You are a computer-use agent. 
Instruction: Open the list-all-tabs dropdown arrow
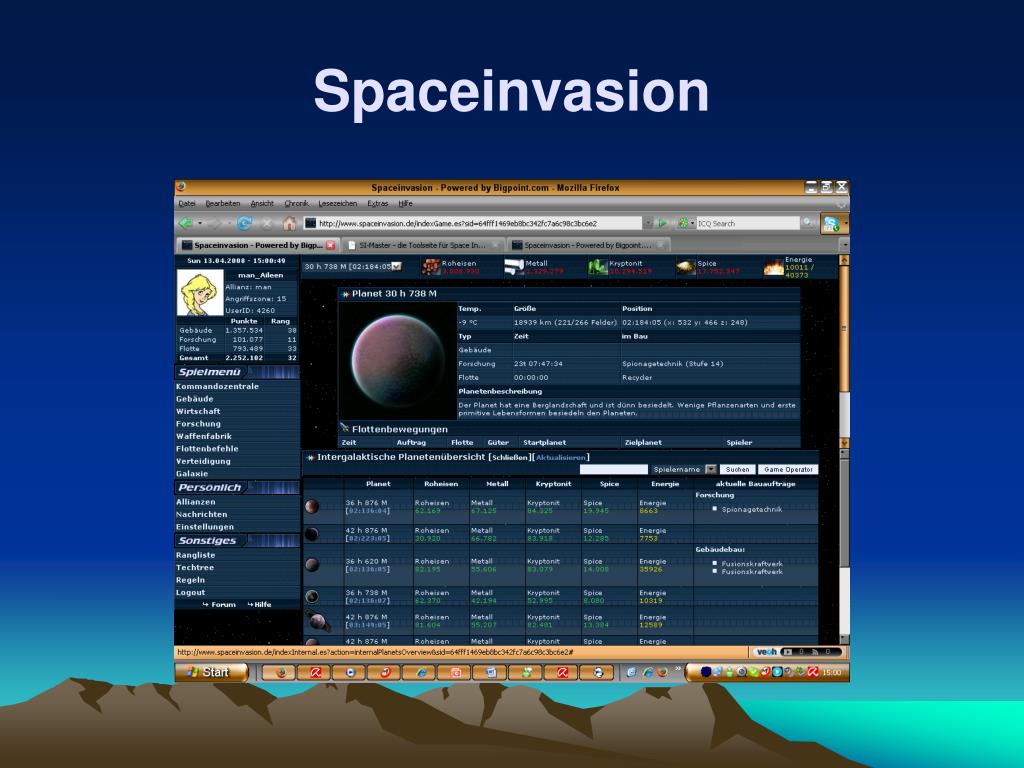pyautogui.click(x=844, y=246)
